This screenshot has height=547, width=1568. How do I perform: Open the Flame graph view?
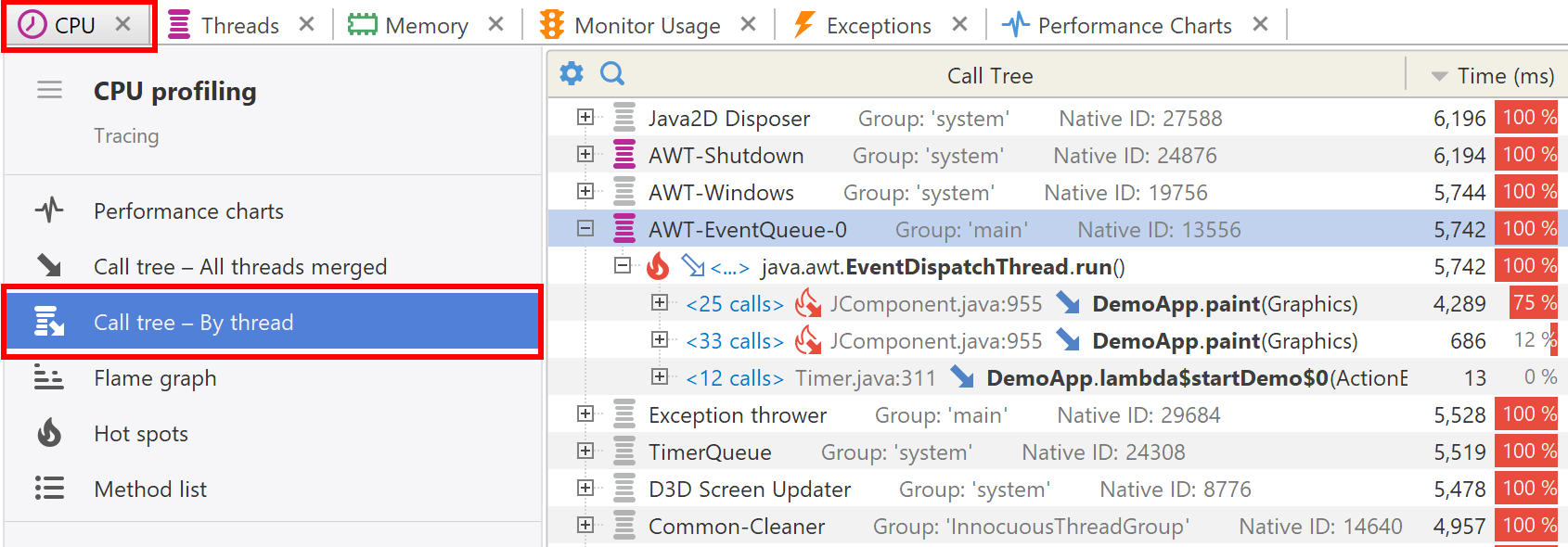273,378
